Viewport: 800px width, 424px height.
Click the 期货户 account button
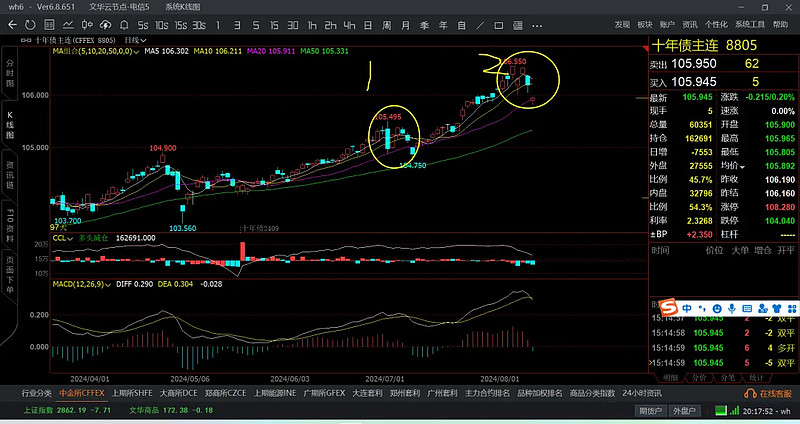point(651,411)
